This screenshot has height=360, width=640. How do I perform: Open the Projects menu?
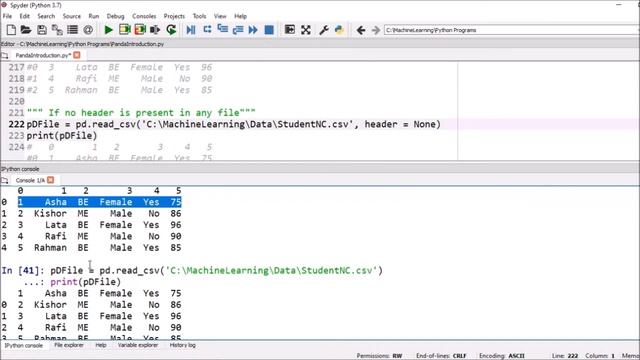pos(174,16)
